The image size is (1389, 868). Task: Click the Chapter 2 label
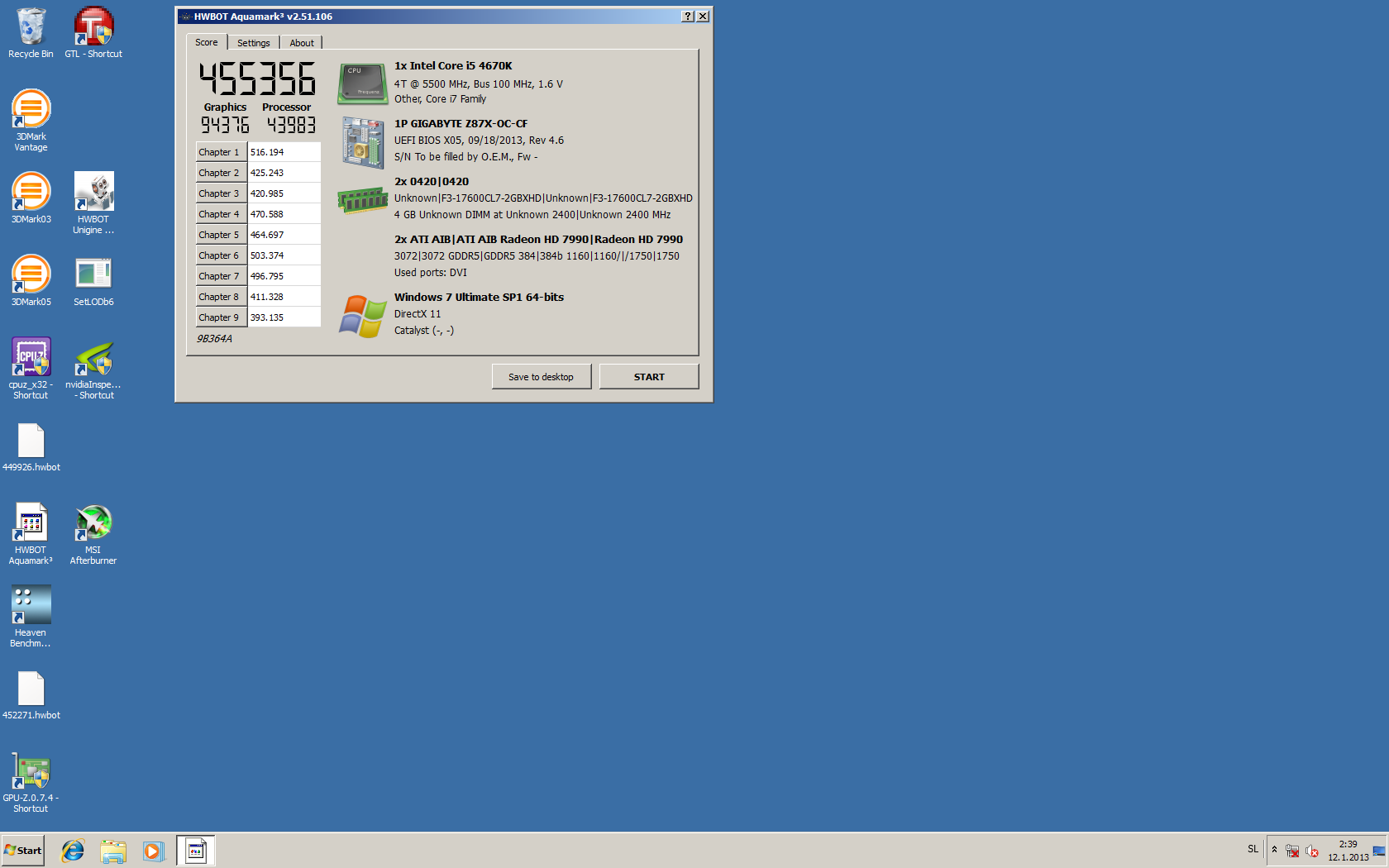coord(221,173)
